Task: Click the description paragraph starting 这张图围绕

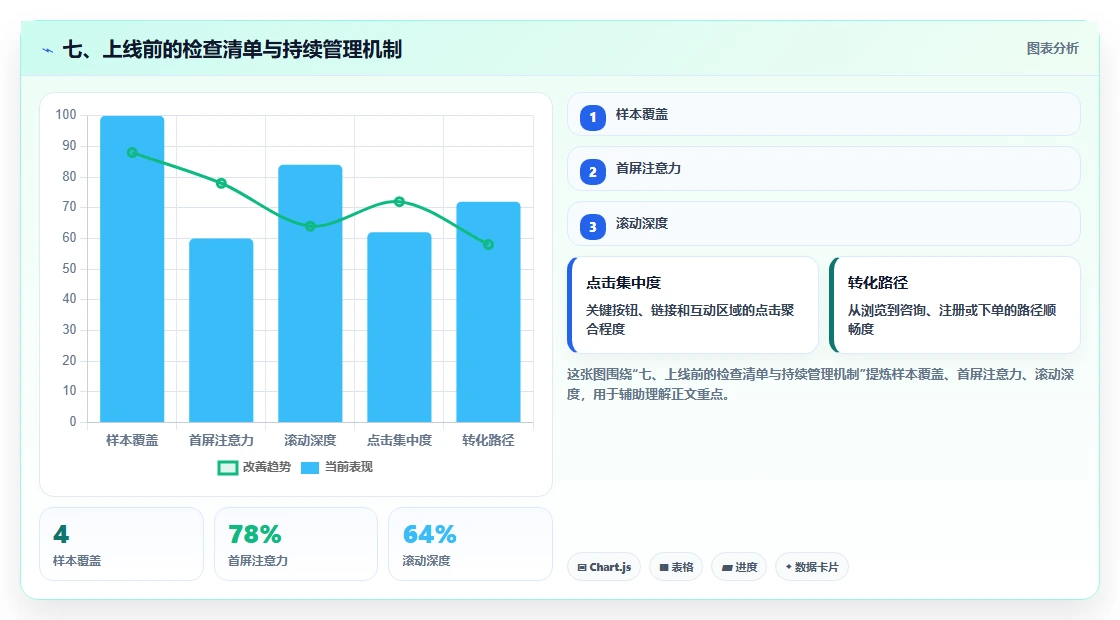Action: point(821,384)
